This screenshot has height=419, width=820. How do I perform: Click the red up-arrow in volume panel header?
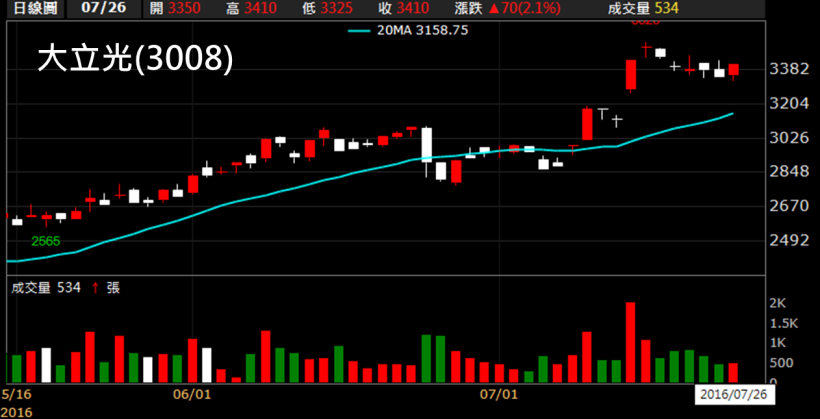(95, 287)
